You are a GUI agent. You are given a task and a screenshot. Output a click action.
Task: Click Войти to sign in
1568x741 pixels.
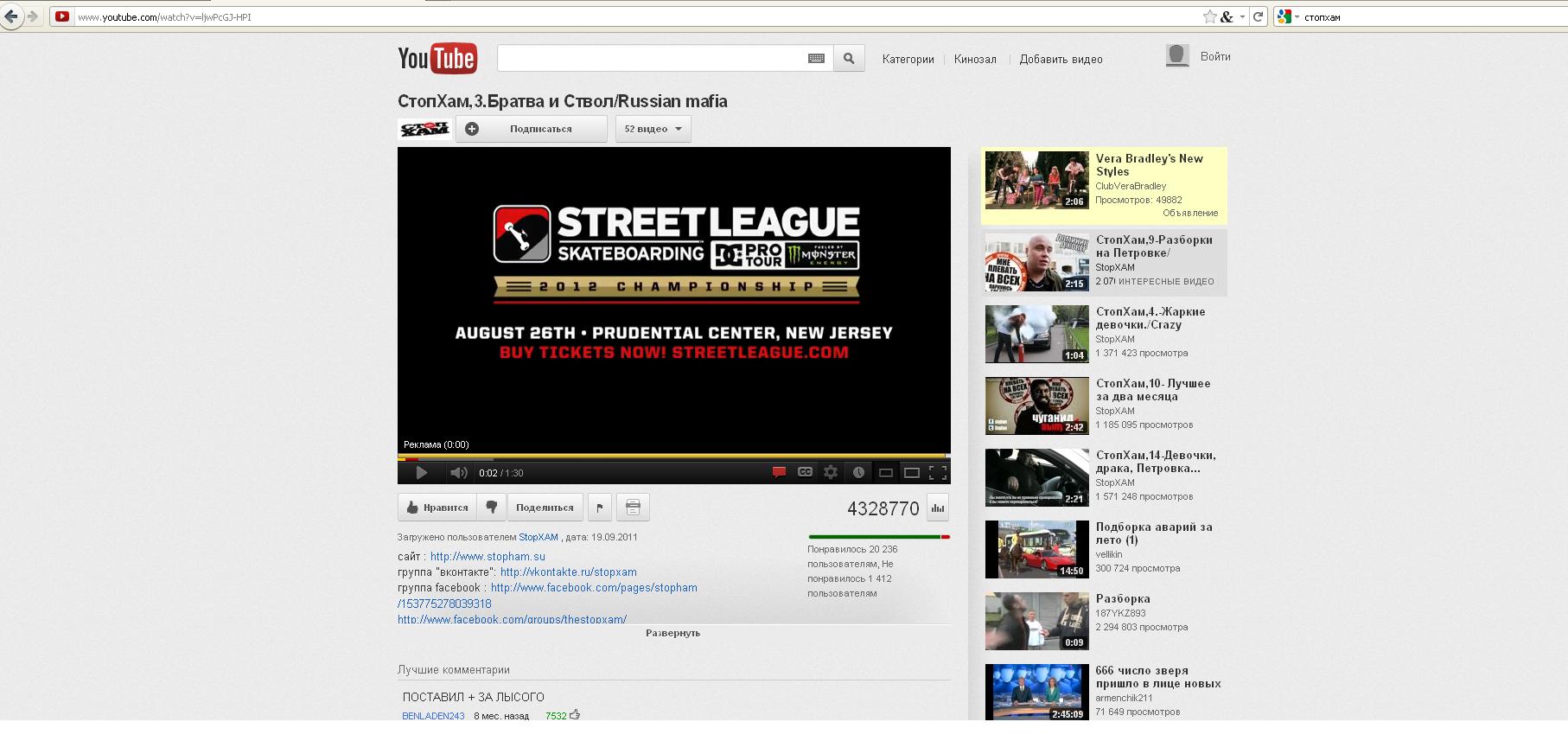(x=1215, y=56)
